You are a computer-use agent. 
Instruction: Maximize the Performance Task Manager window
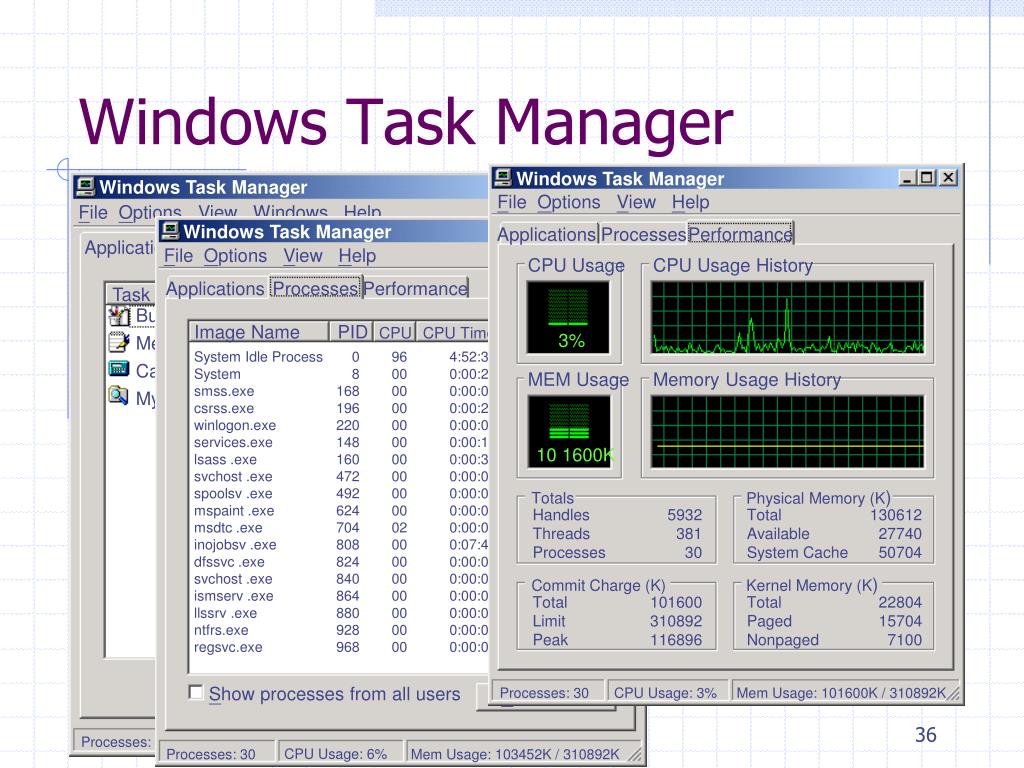[x=927, y=178]
